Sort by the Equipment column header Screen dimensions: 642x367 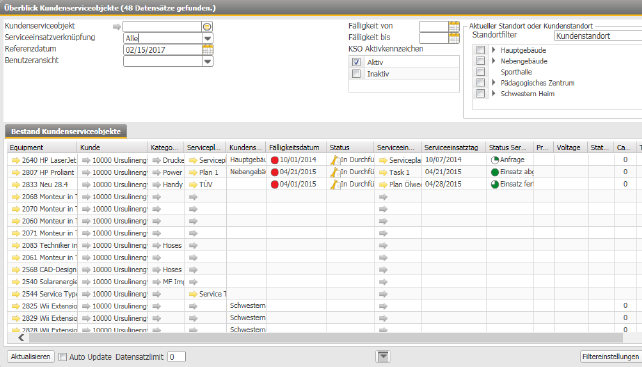tap(42, 147)
